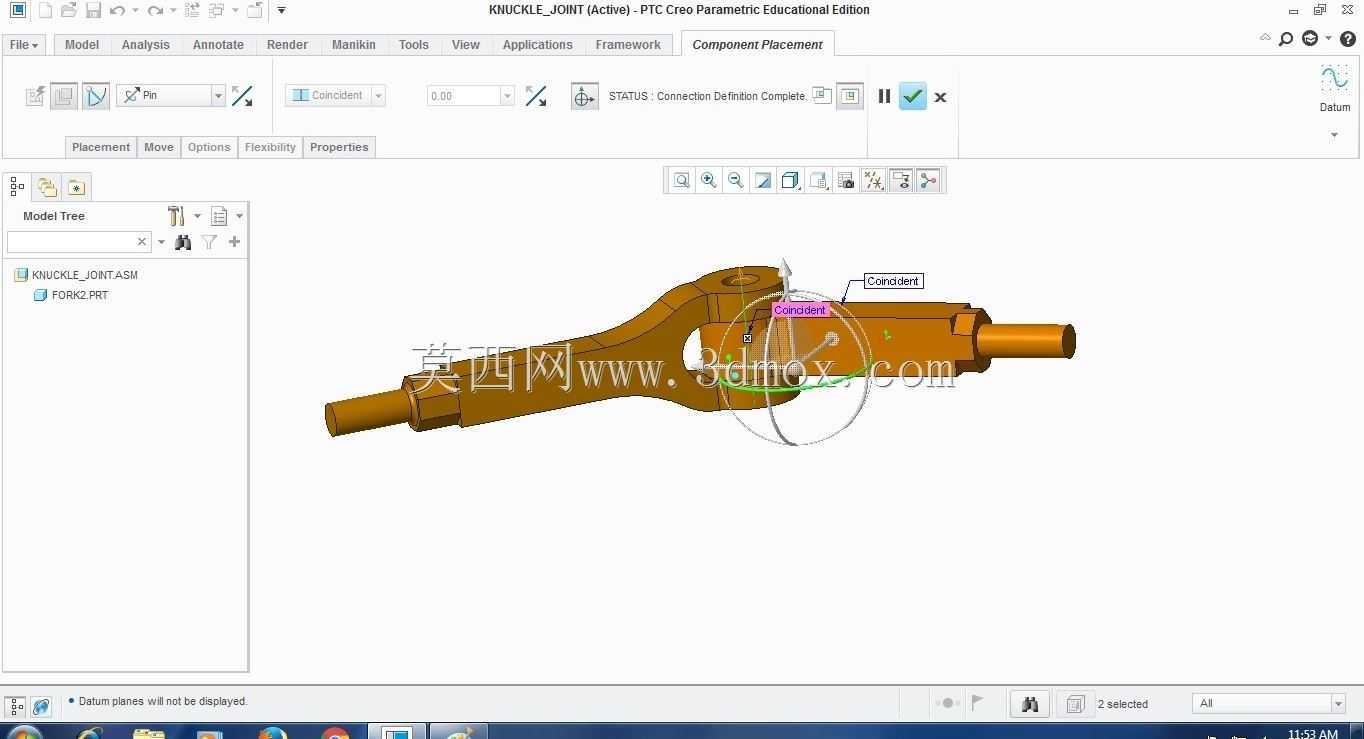
Task: Open the File menu
Action: (23, 45)
